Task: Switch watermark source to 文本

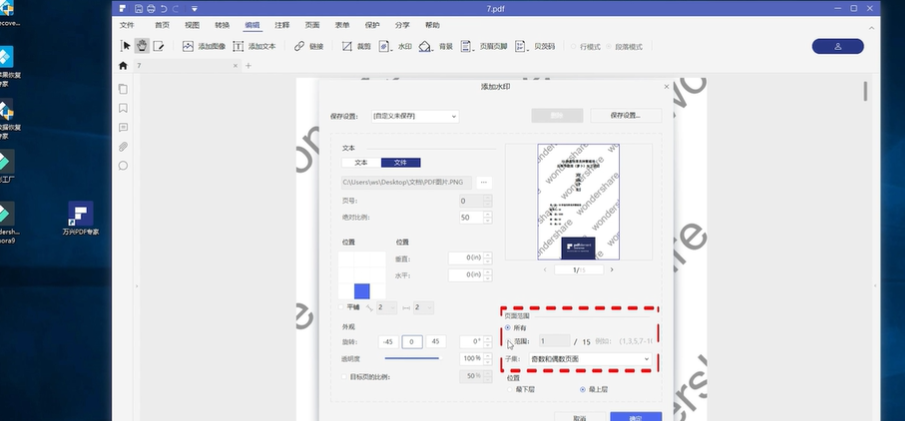Action: (x=361, y=163)
